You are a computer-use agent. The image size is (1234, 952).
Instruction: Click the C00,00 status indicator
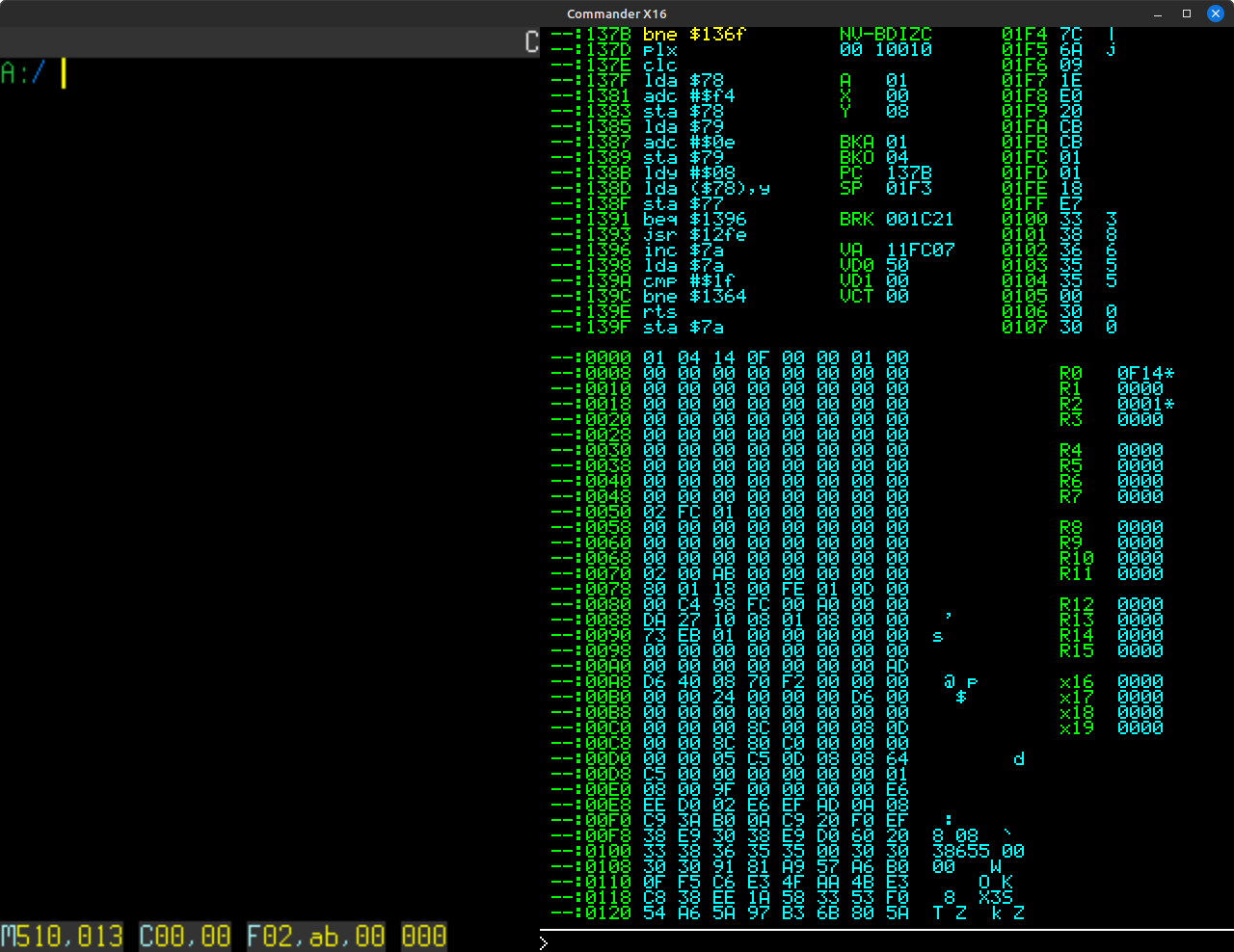click(185, 937)
